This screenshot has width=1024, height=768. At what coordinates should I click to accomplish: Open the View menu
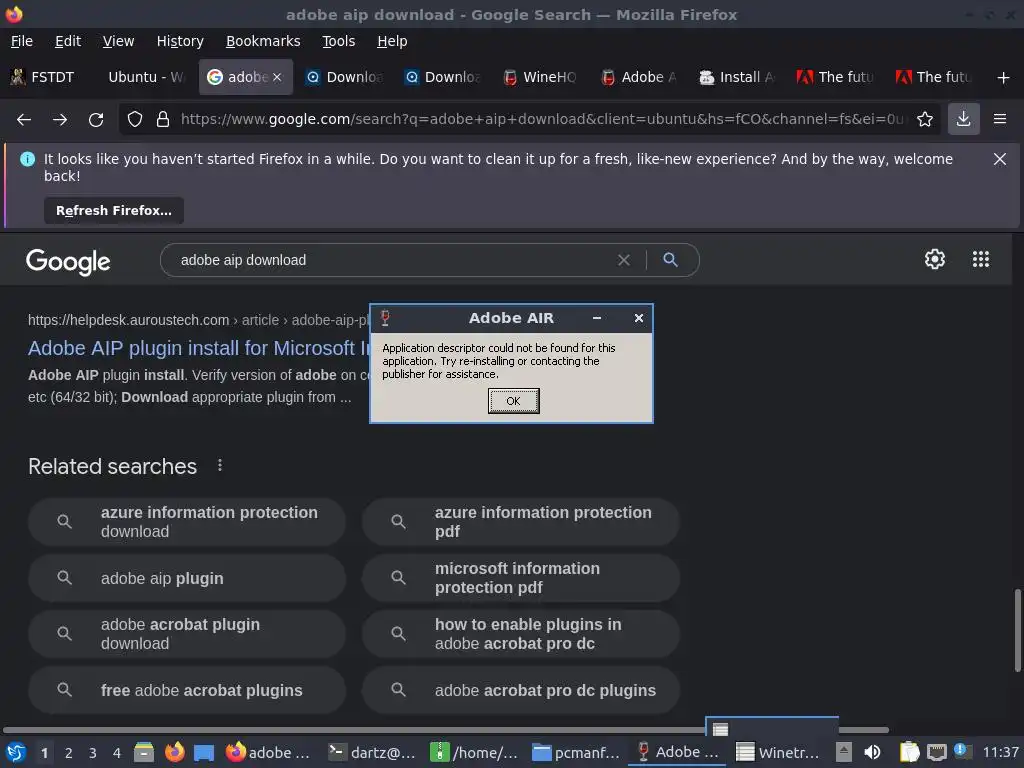tap(118, 41)
